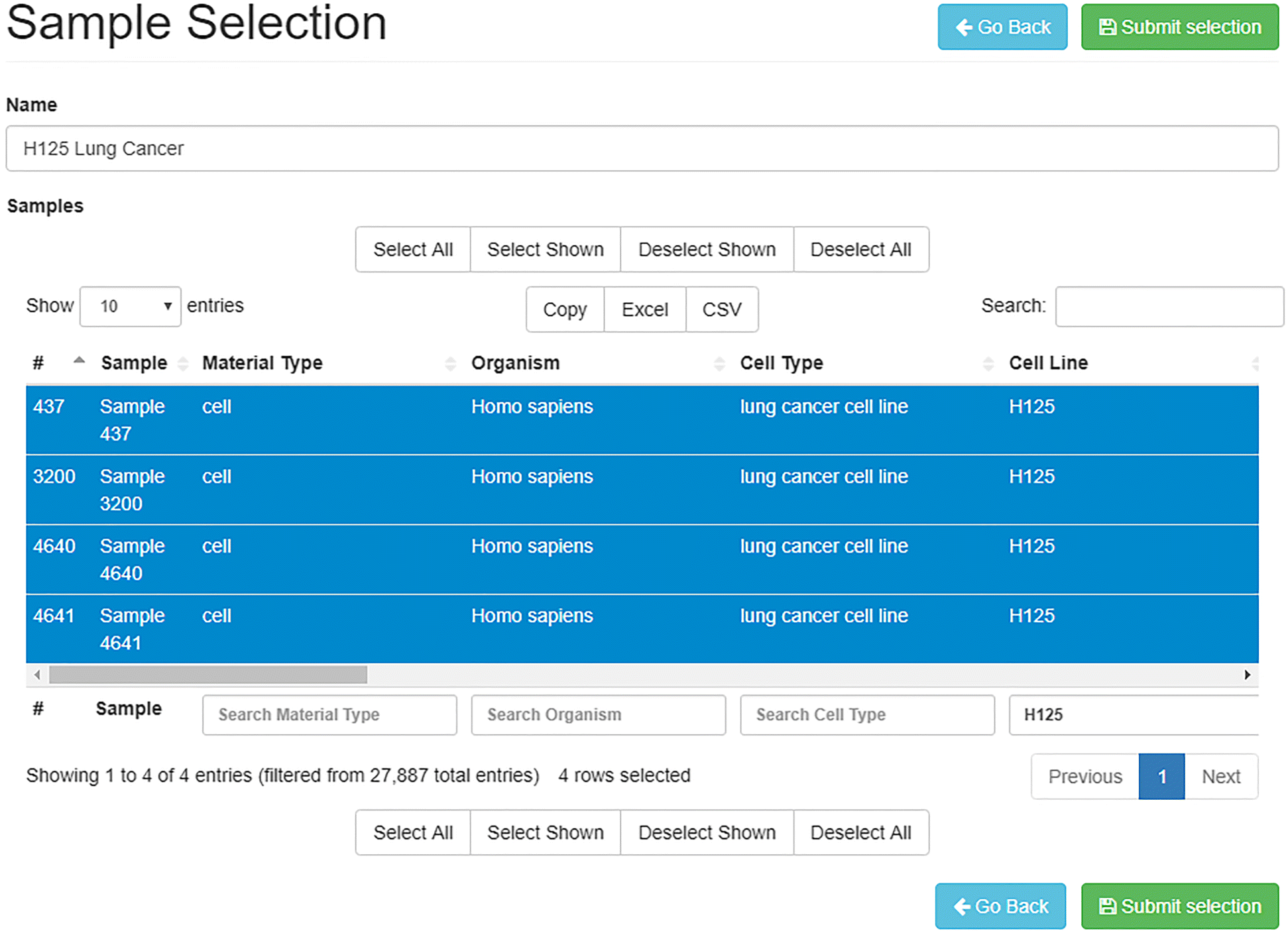Focus the table Search box
Viewport: 1288px width, 933px height.
click(1169, 306)
